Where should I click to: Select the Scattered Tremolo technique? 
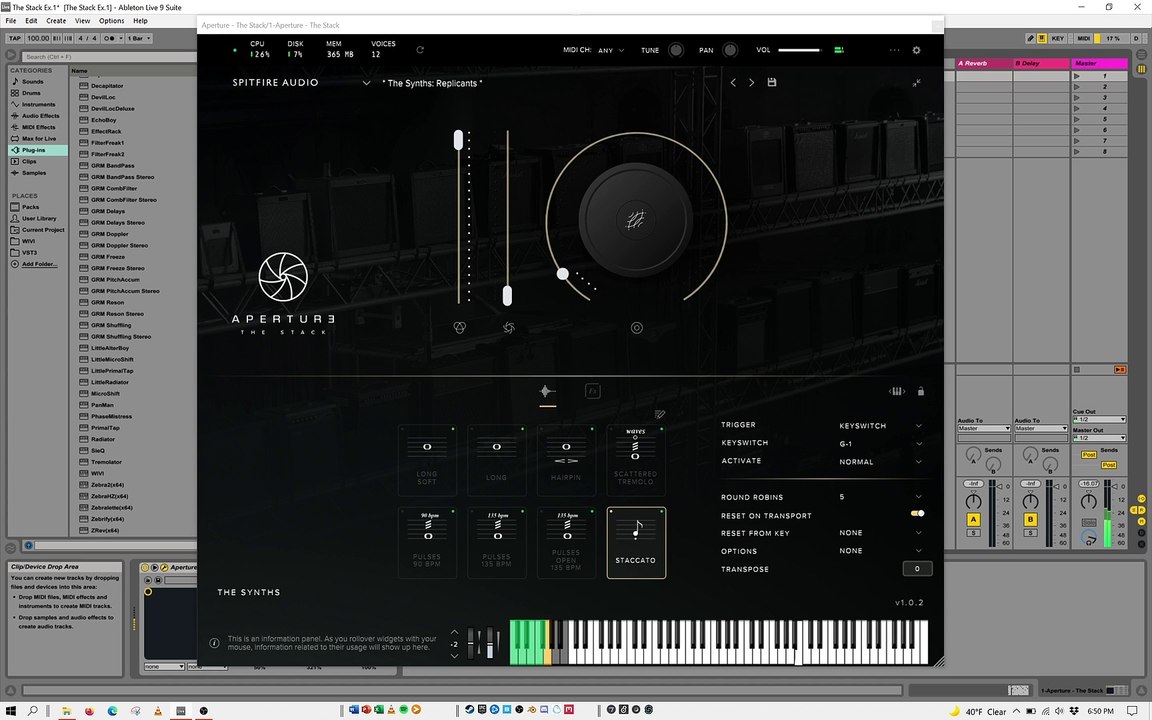[636, 460]
